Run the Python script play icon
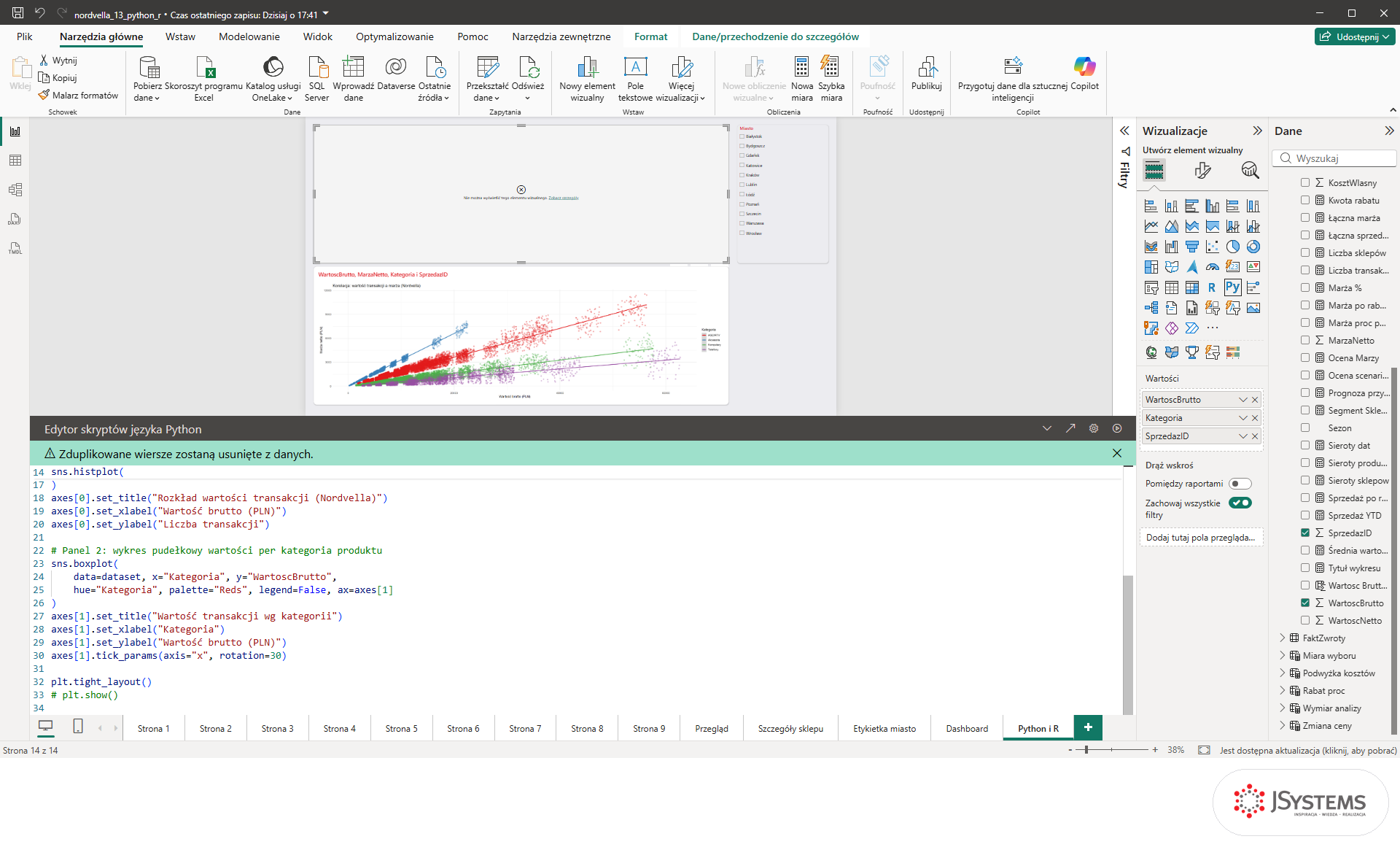The width and height of the screenshot is (1400, 847). pyautogui.click(x=1117, y=428)
